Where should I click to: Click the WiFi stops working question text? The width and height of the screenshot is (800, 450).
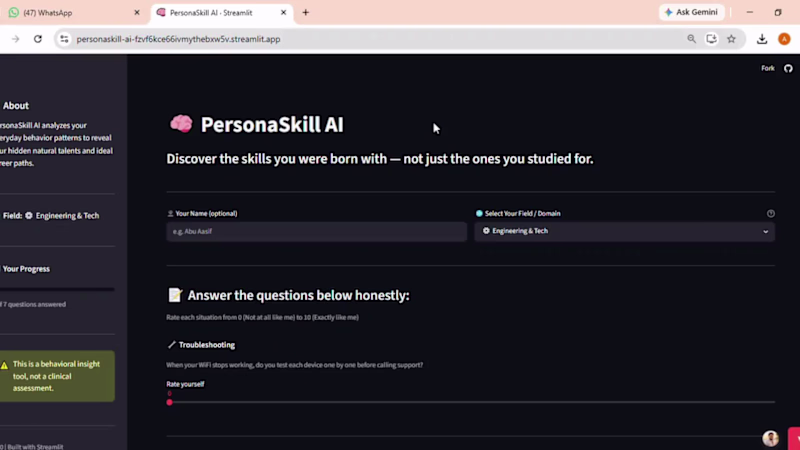tap(294, 365)
